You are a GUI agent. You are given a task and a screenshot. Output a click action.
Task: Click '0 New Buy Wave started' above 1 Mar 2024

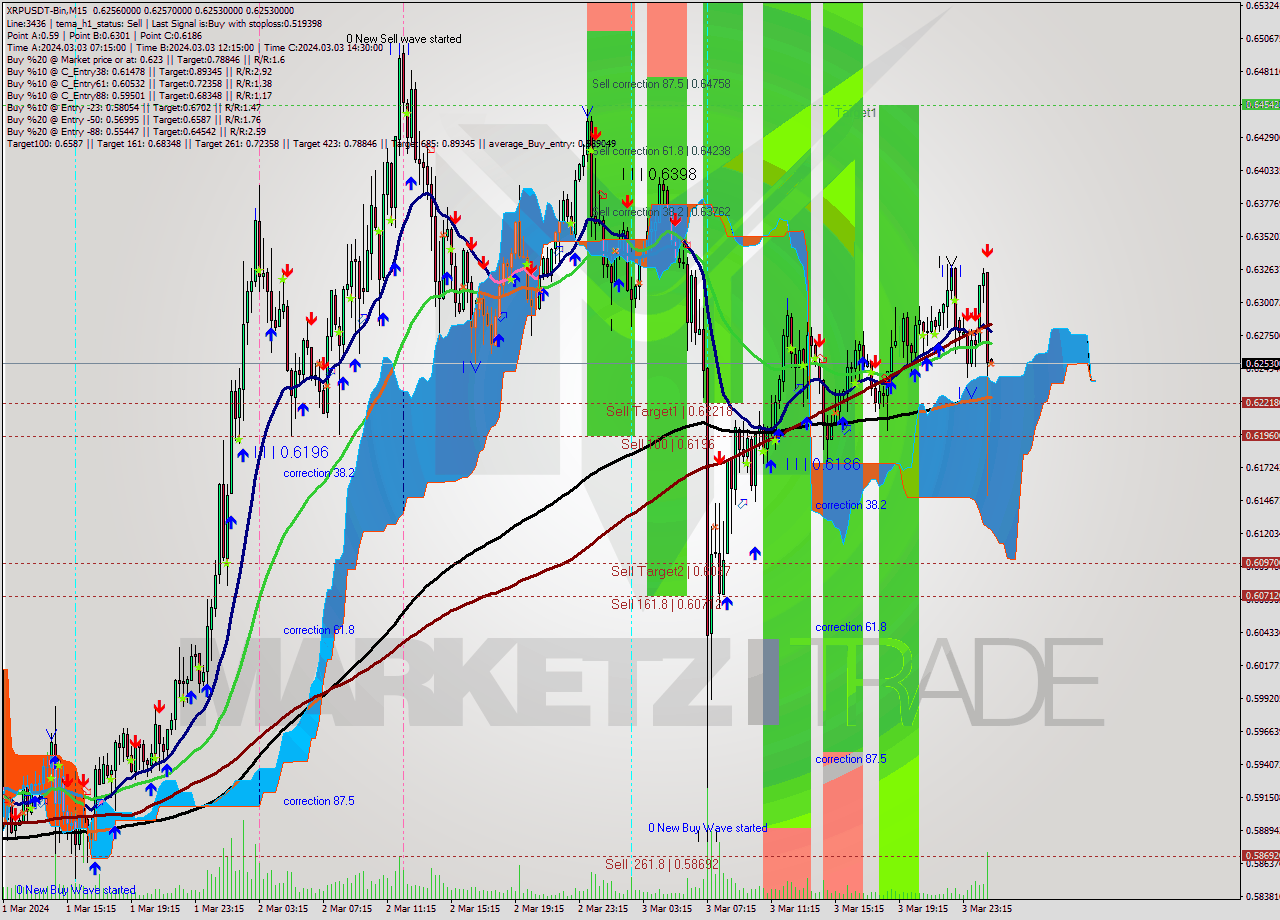pyautogui.click(x=76, y=890)
